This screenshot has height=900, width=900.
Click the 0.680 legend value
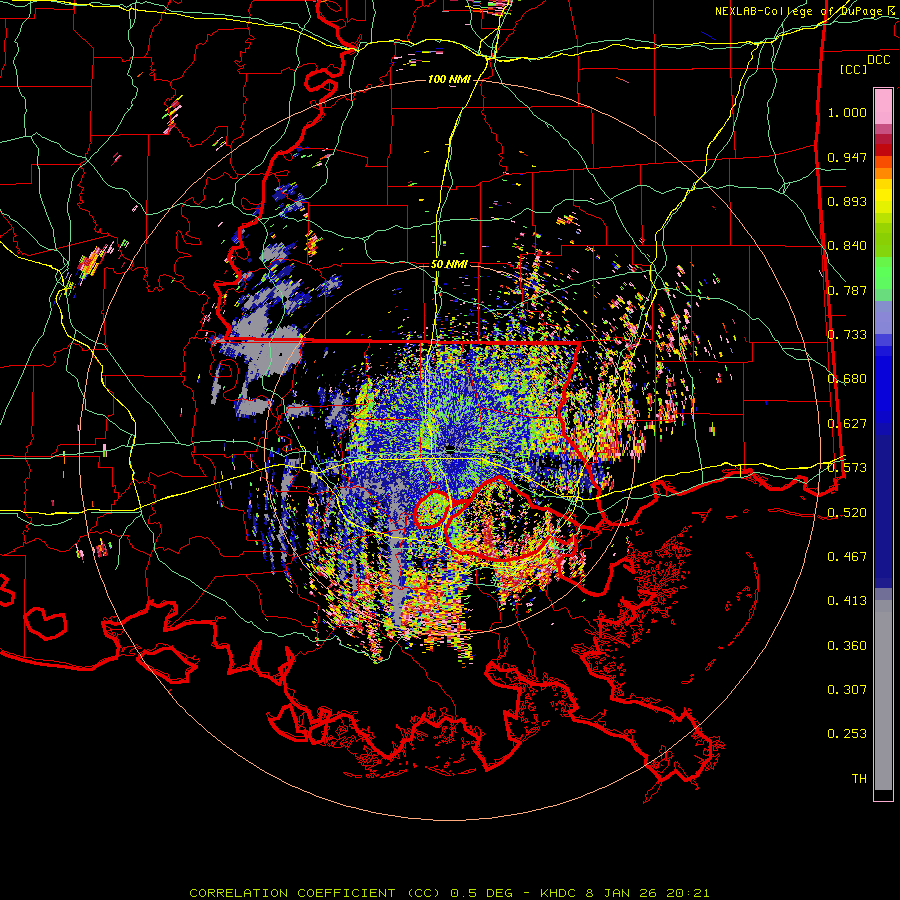[x=847, y=379]
